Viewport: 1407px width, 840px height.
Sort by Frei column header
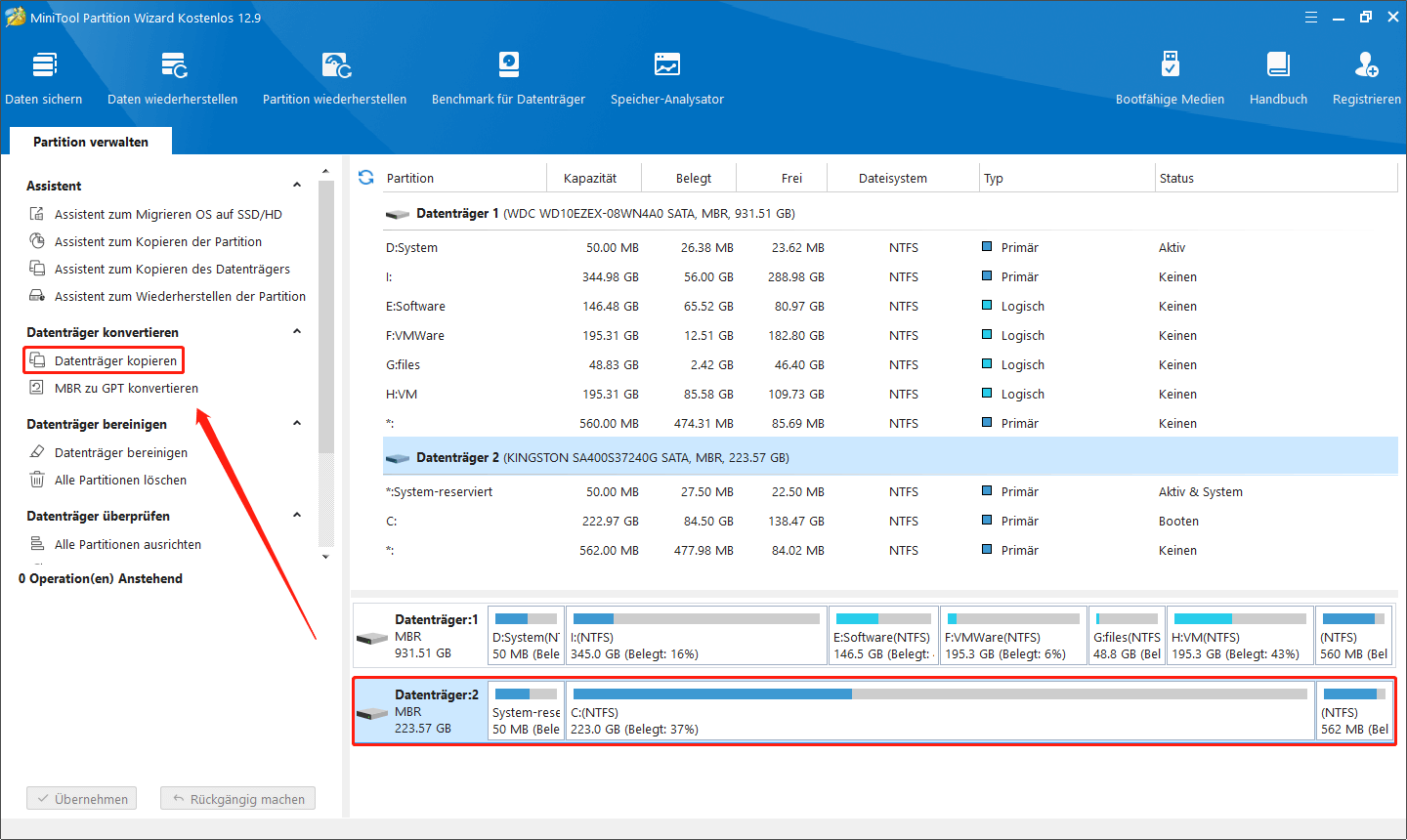click(791, 178)
